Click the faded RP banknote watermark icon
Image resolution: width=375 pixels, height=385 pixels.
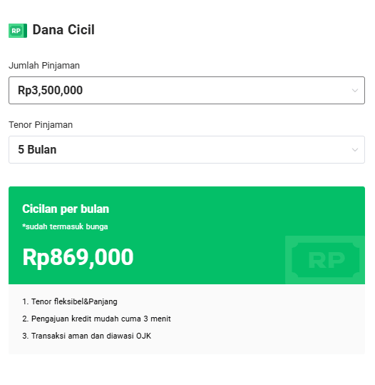click(x=325, y=260)
